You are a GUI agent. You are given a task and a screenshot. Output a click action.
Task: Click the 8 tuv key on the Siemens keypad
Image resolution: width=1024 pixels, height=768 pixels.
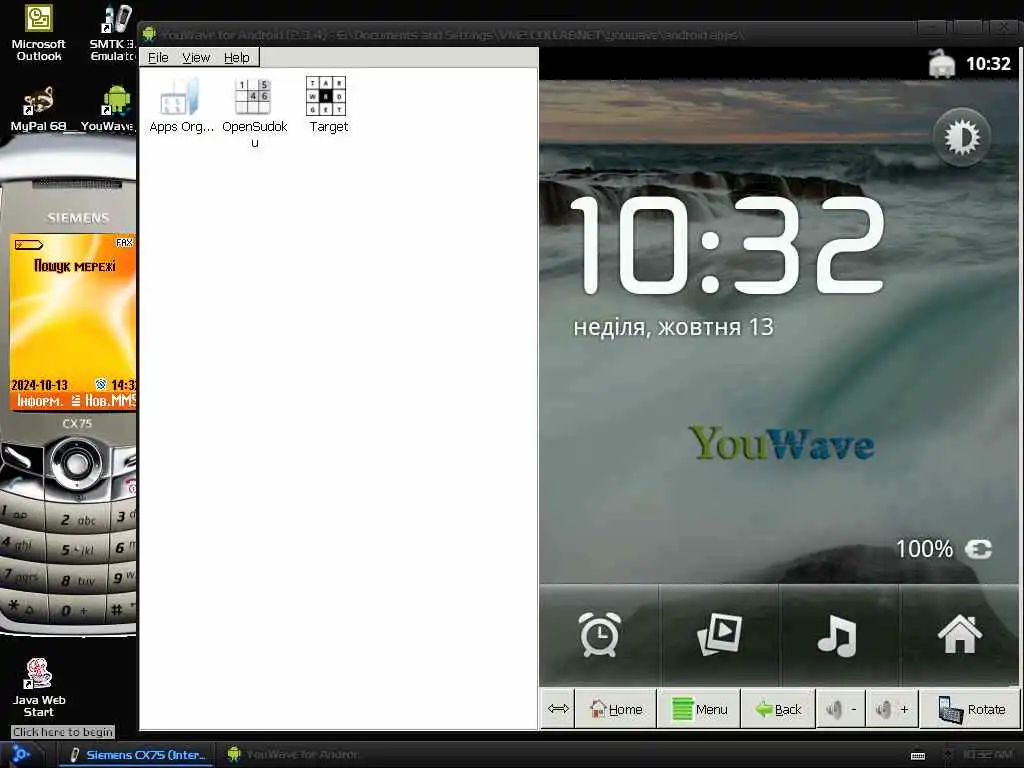pos(77,580)
